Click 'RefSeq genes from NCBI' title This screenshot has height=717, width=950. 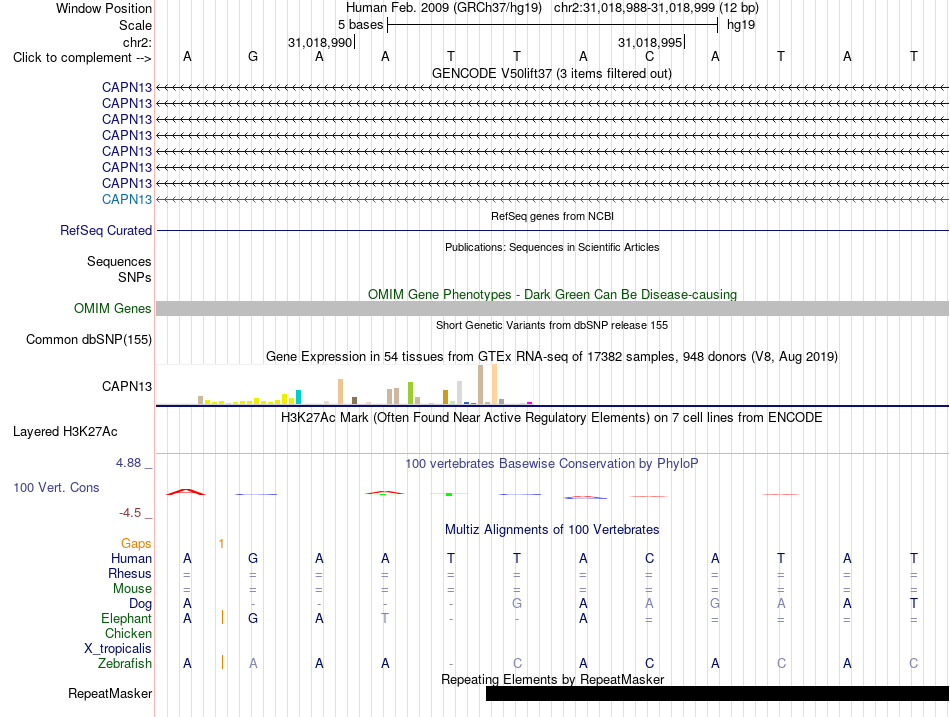(553, 216)
